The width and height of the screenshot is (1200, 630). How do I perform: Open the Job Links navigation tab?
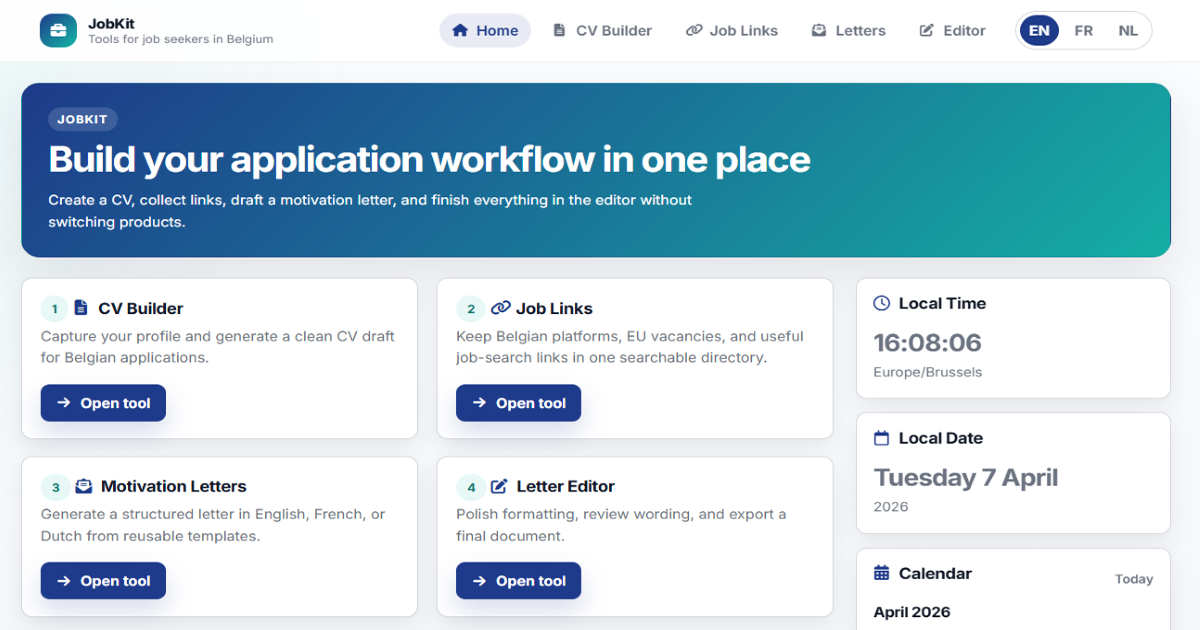[731, 30]
